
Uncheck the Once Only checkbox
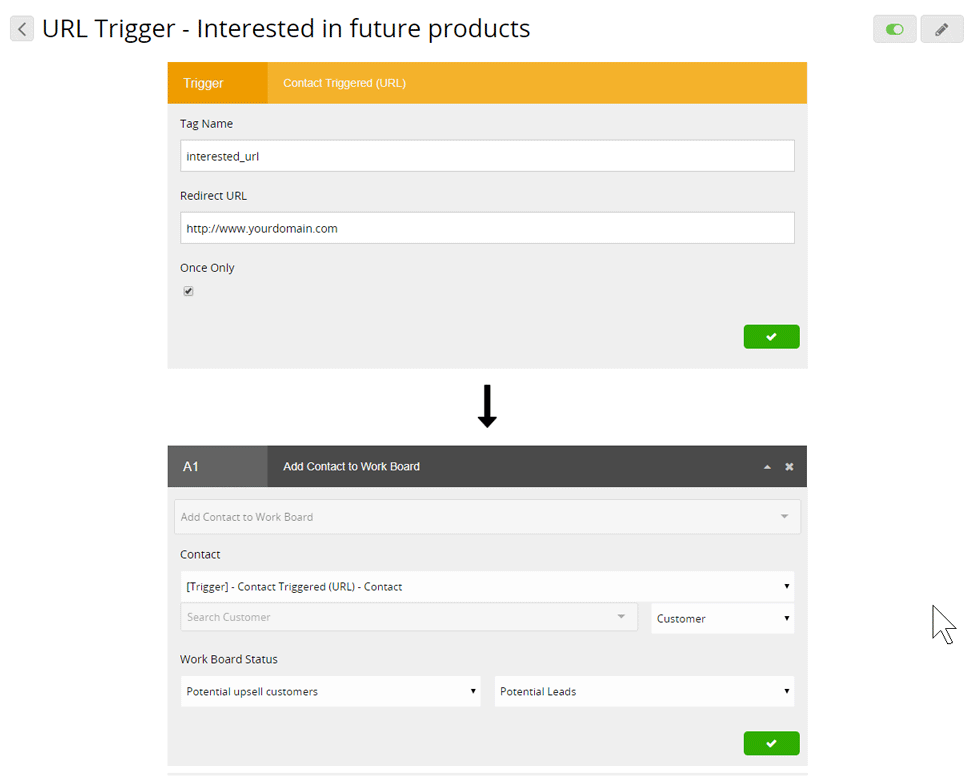[189, 291]
